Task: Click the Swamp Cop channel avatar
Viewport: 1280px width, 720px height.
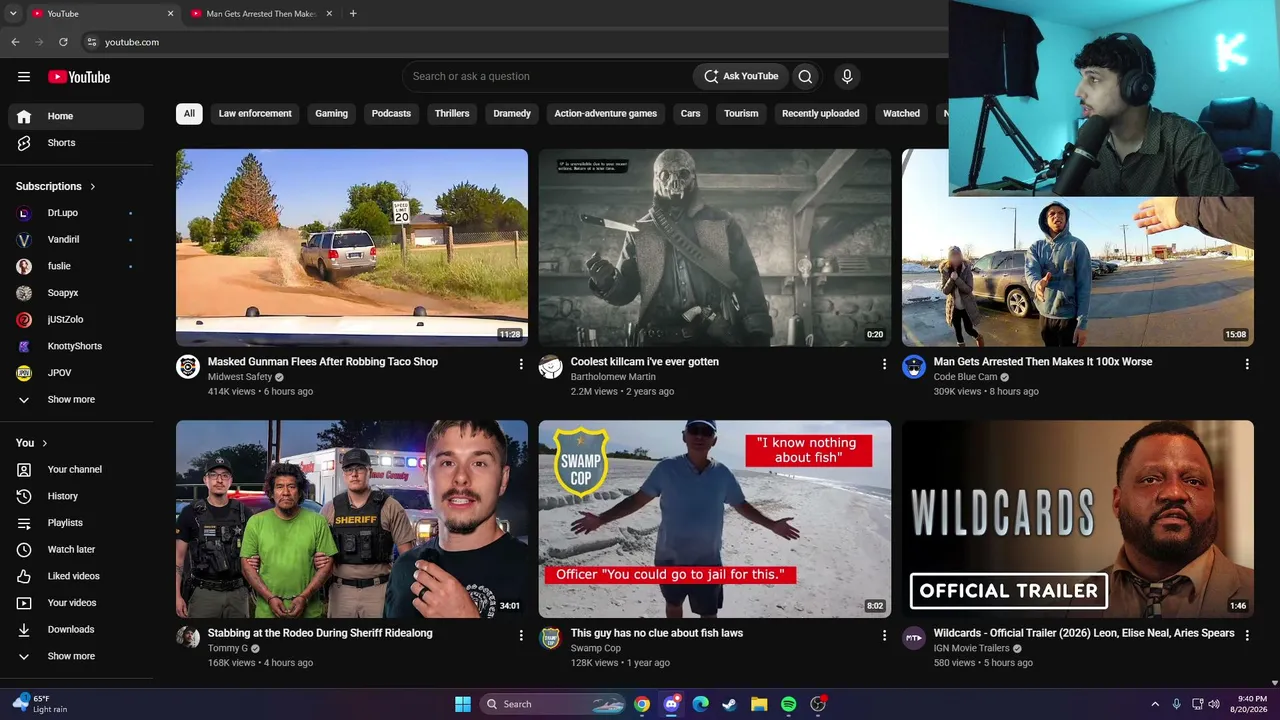Action: pos(551,638)
